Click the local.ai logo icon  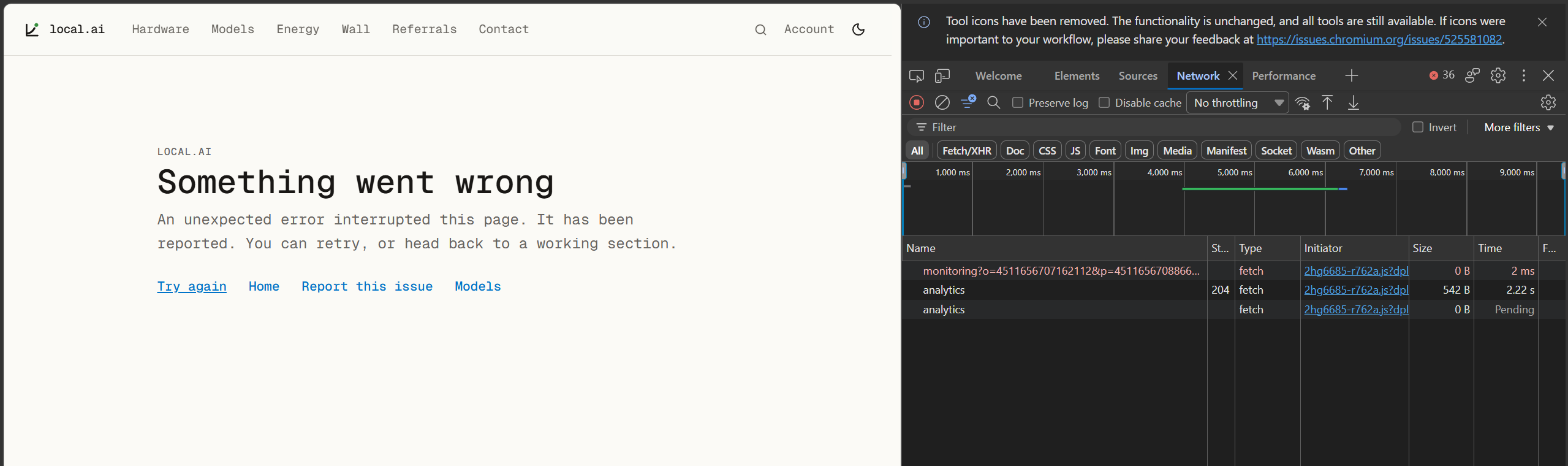tap(32, 29)
